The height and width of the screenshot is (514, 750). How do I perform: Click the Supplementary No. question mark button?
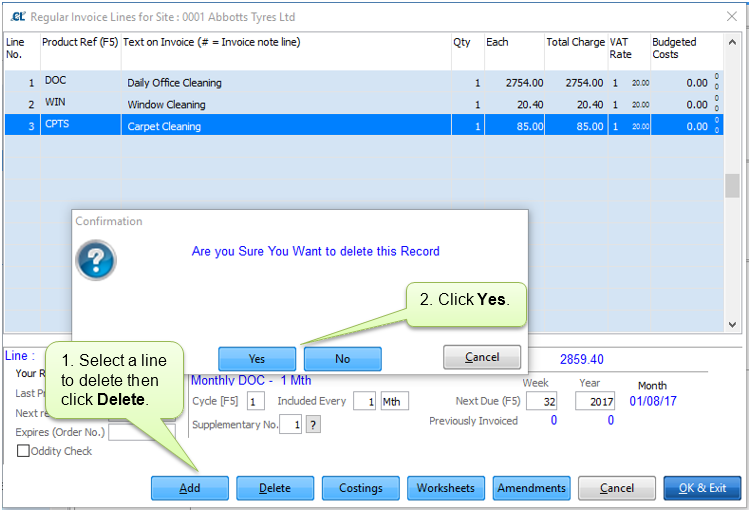pos(313,425)
